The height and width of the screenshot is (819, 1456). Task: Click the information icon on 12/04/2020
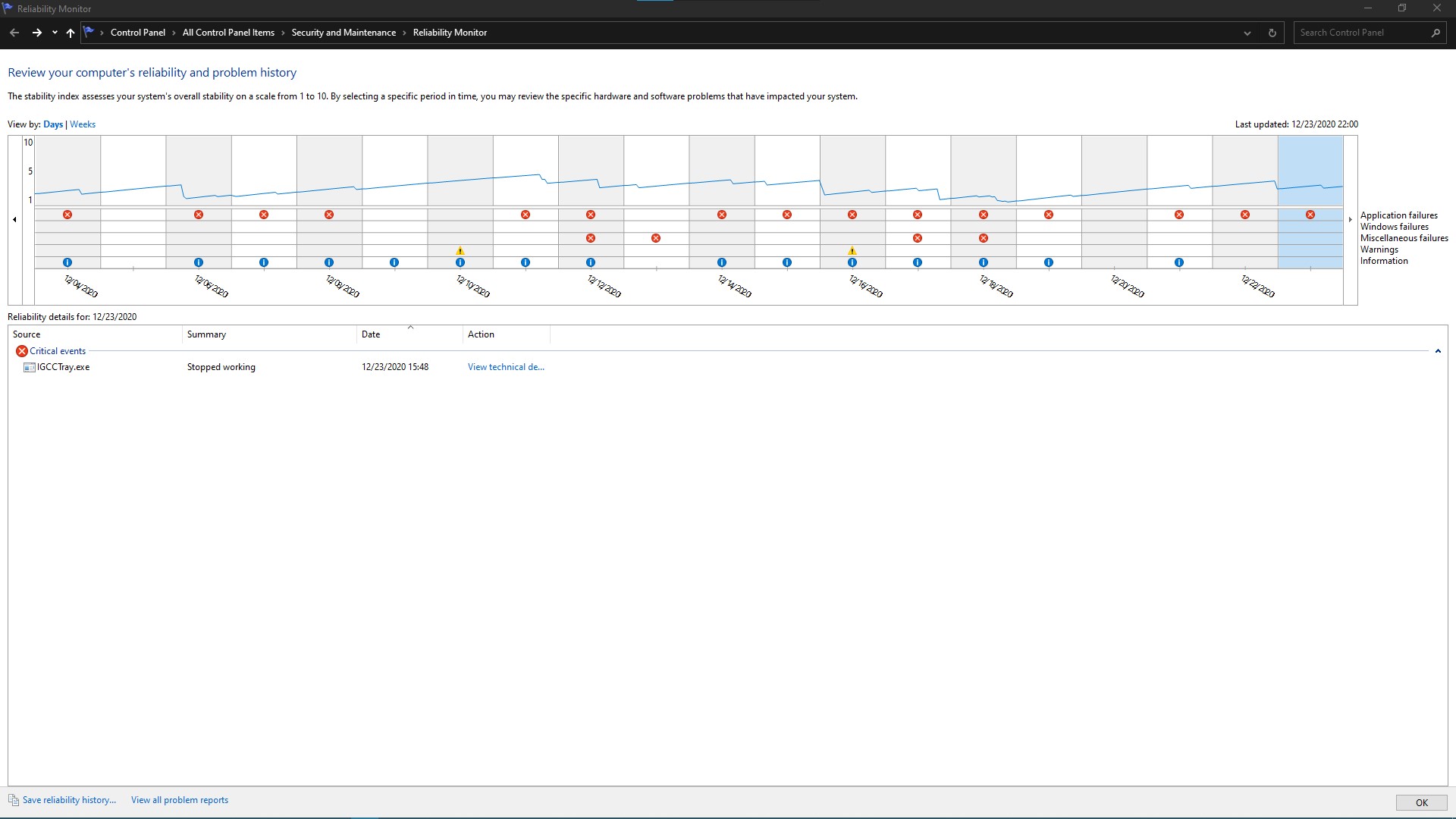67,262
